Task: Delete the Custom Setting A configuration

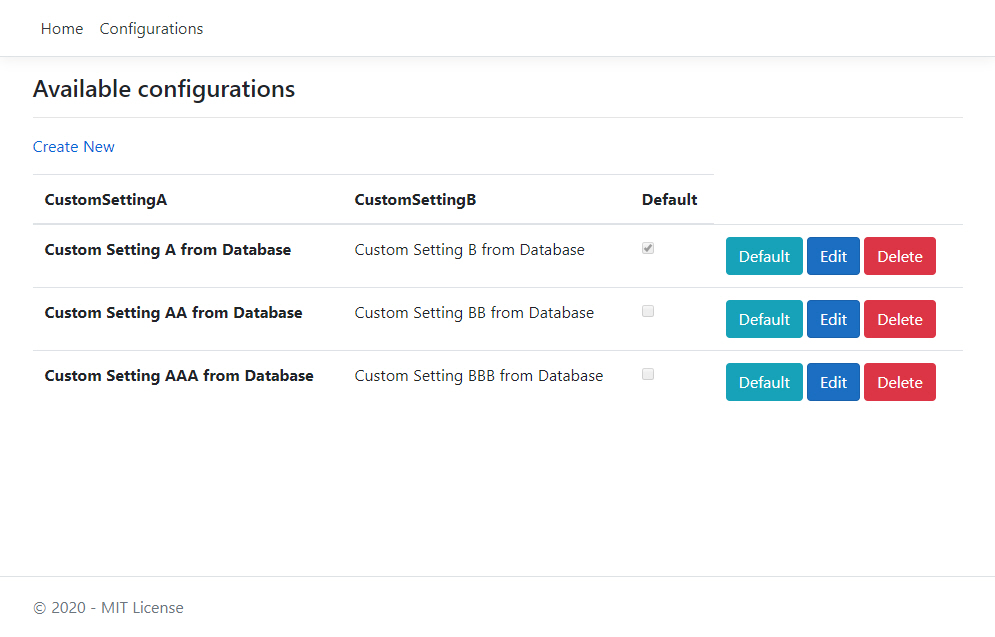Action: (899, 256)
